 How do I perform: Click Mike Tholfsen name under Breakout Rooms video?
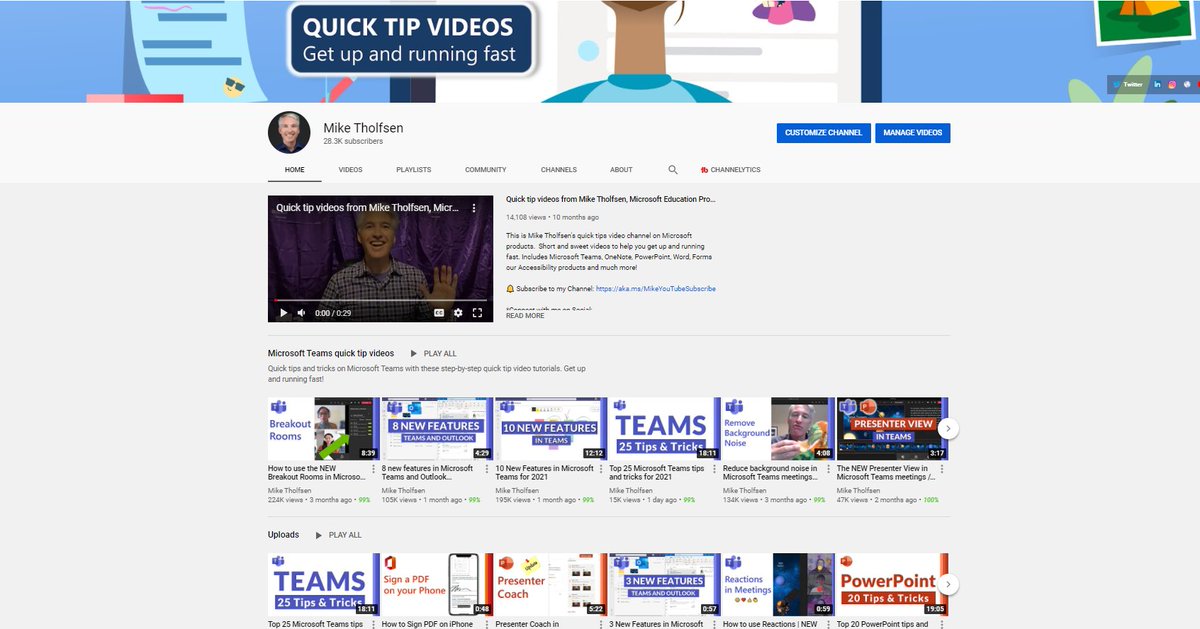coord(290,491)
